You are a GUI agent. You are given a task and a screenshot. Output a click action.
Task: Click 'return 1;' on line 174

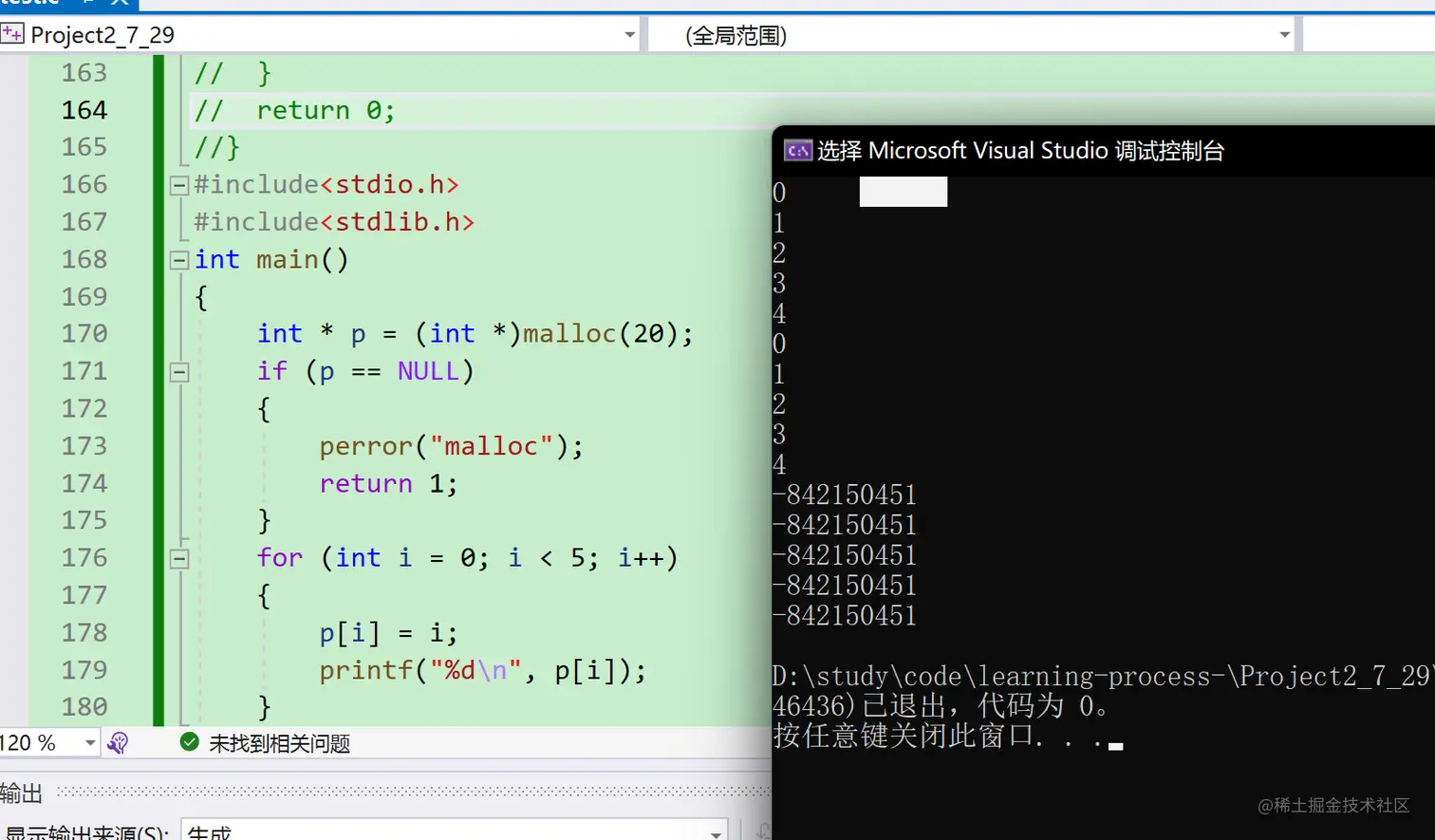[x=388, y=484]
